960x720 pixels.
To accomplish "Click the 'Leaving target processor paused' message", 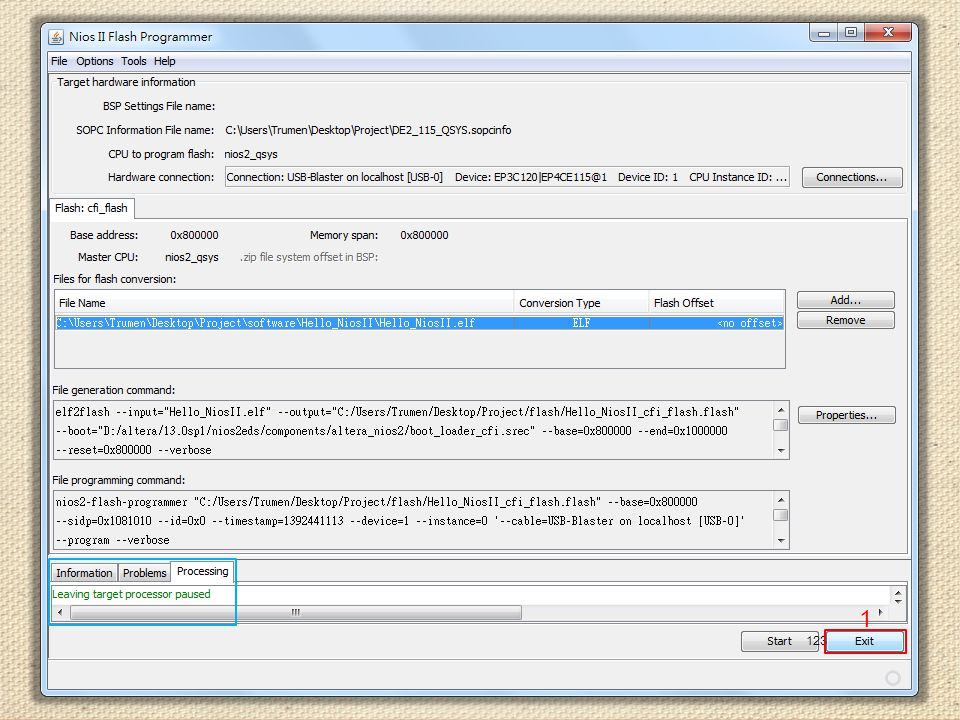I will pos(131,594).
